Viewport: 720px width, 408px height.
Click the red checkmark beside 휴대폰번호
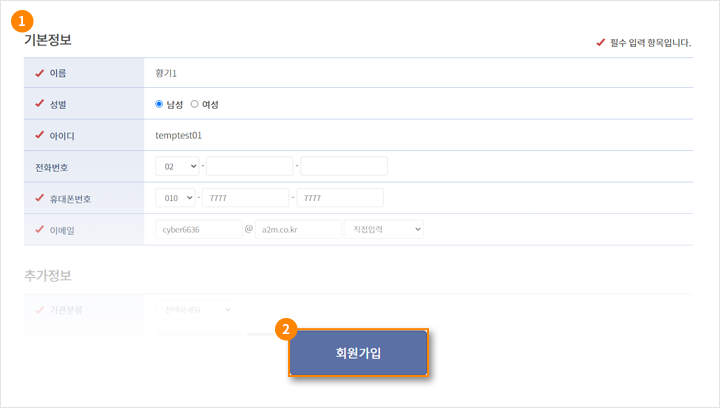[39, 198]
